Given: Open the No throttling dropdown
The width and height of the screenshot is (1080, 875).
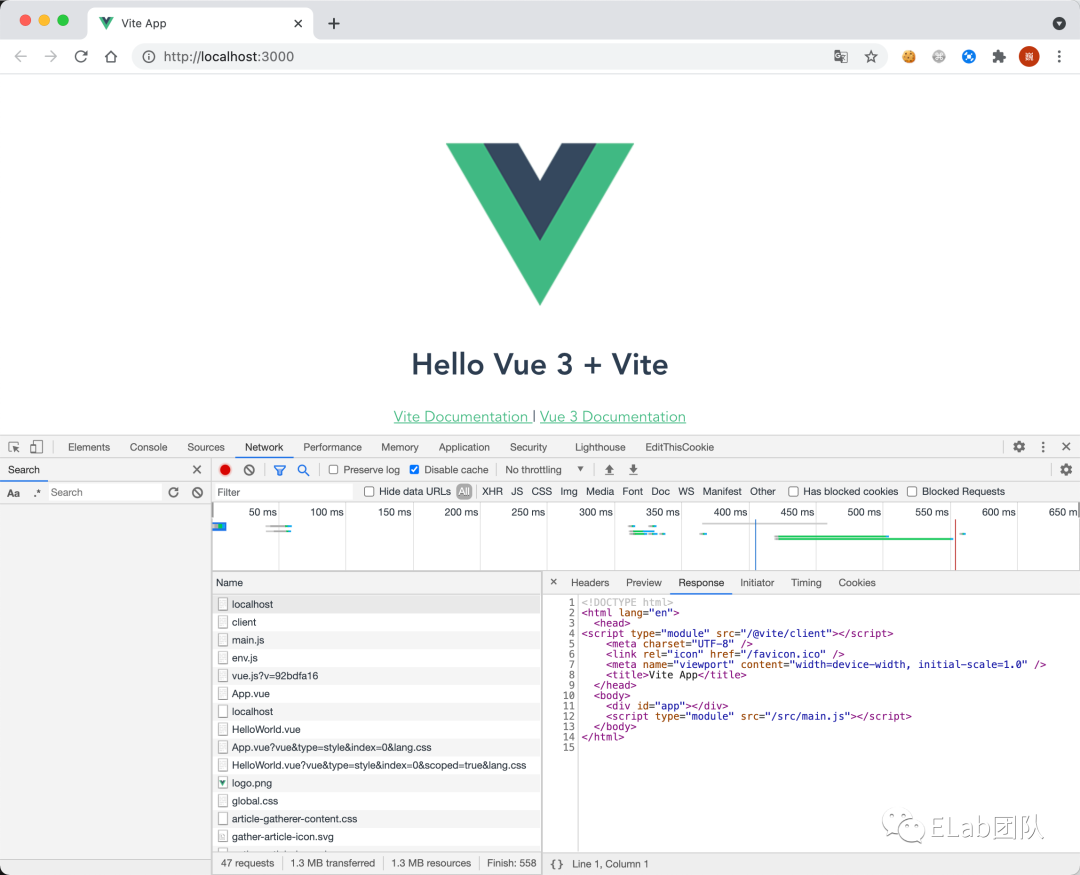Looking at the screenshot, I should 544,470.
